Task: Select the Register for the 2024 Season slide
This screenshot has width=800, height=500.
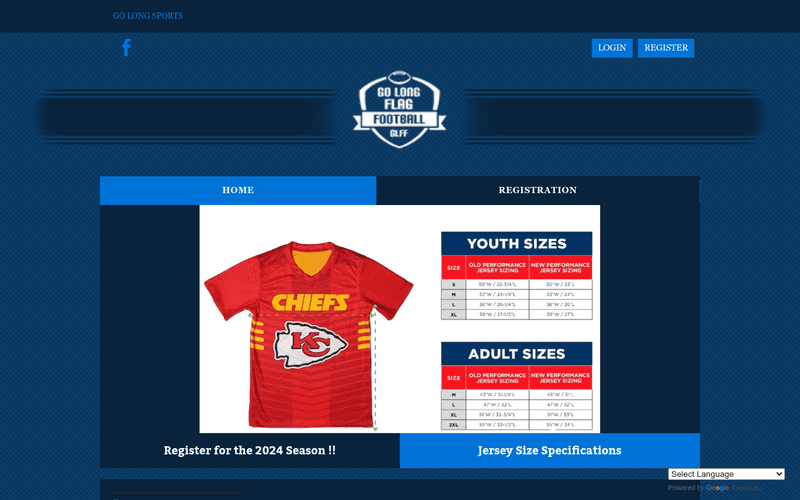Action: pyautogui.click(x=249, y=451)
